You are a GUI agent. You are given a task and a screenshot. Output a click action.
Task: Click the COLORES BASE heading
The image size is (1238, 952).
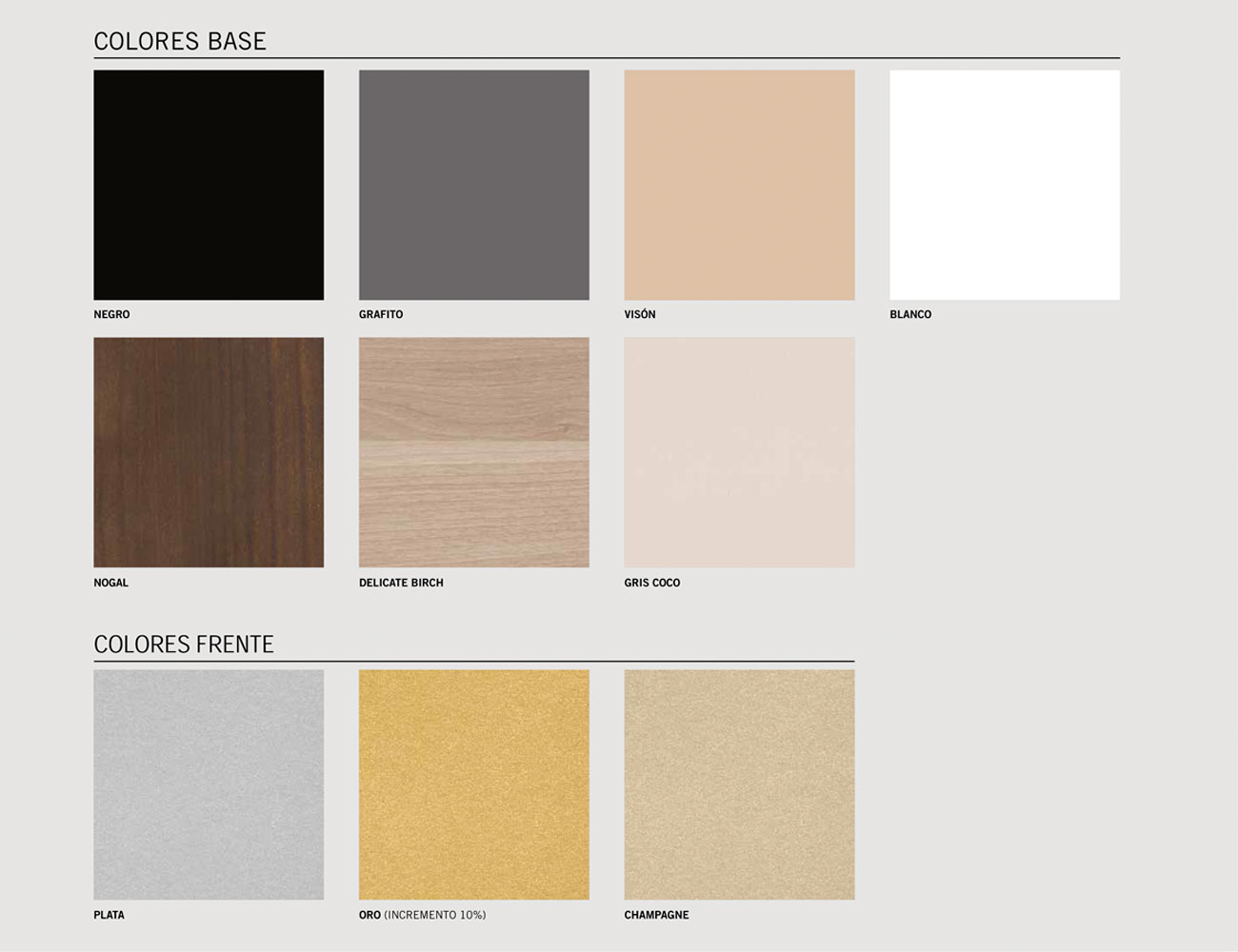pyautogui.click(x=180, y=41)
